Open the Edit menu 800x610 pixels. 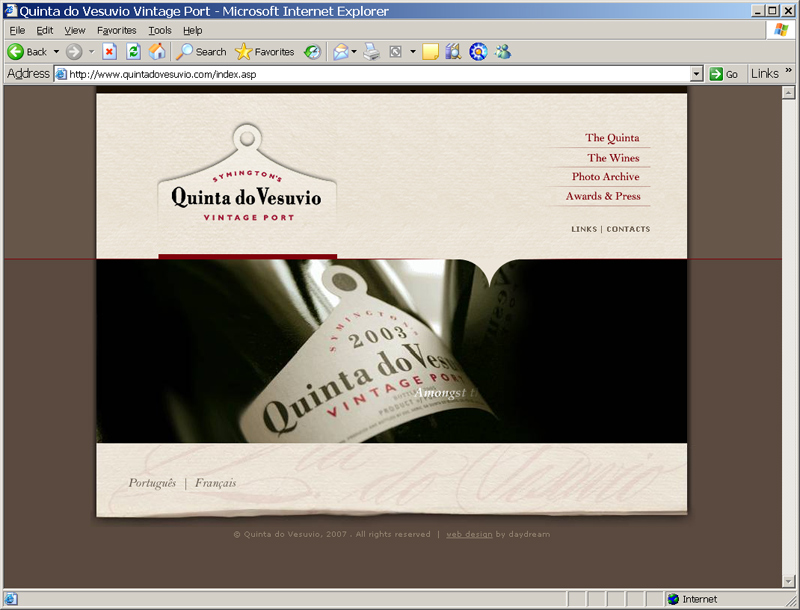44,31
